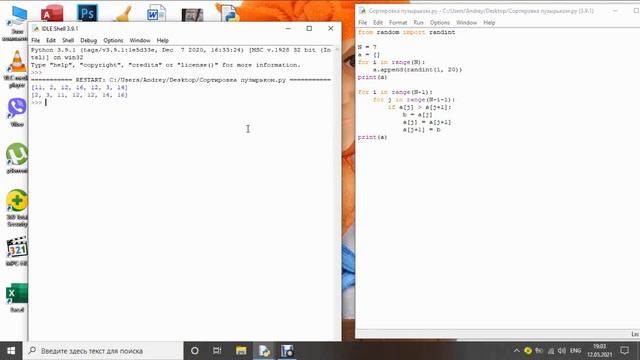Click the 'from random import randint' line
This screenshot has height=360, width=640.
407,32
